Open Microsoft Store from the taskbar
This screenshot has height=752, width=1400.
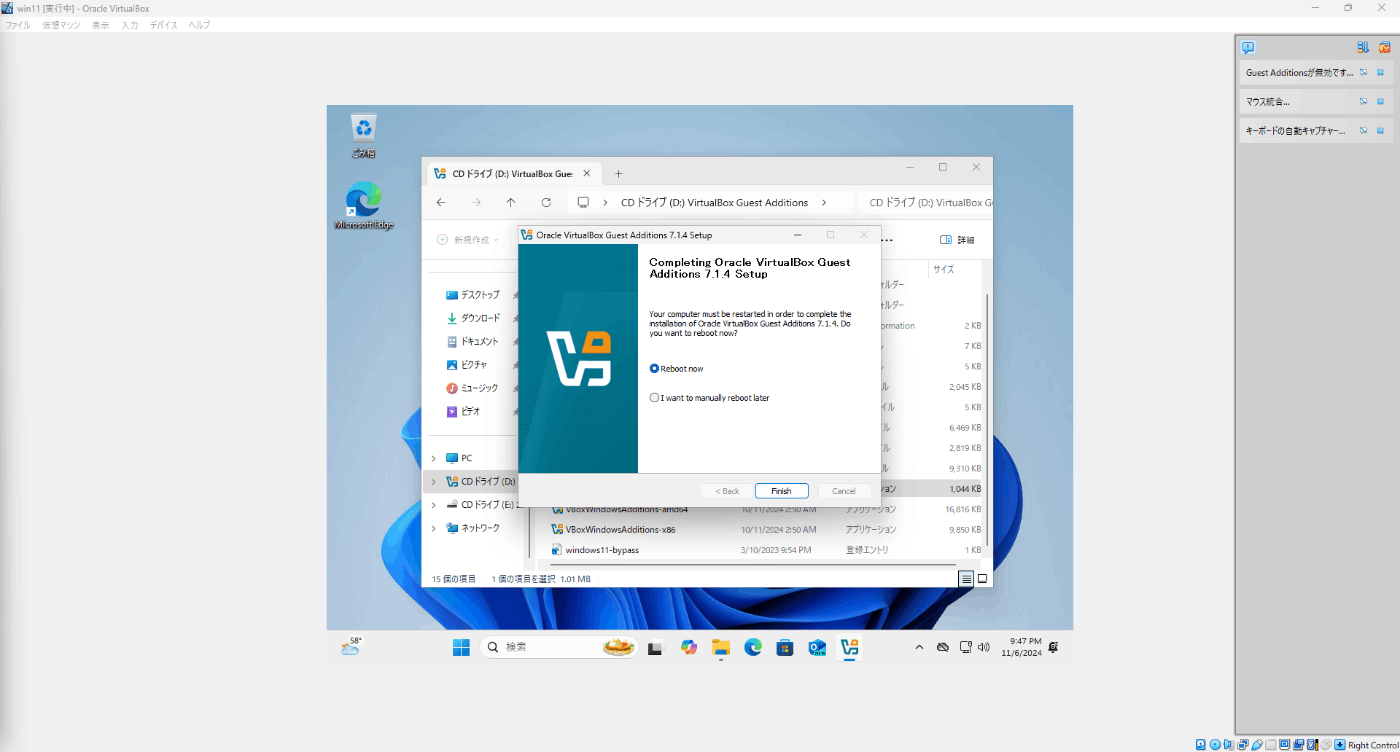(x=785, y=648)
